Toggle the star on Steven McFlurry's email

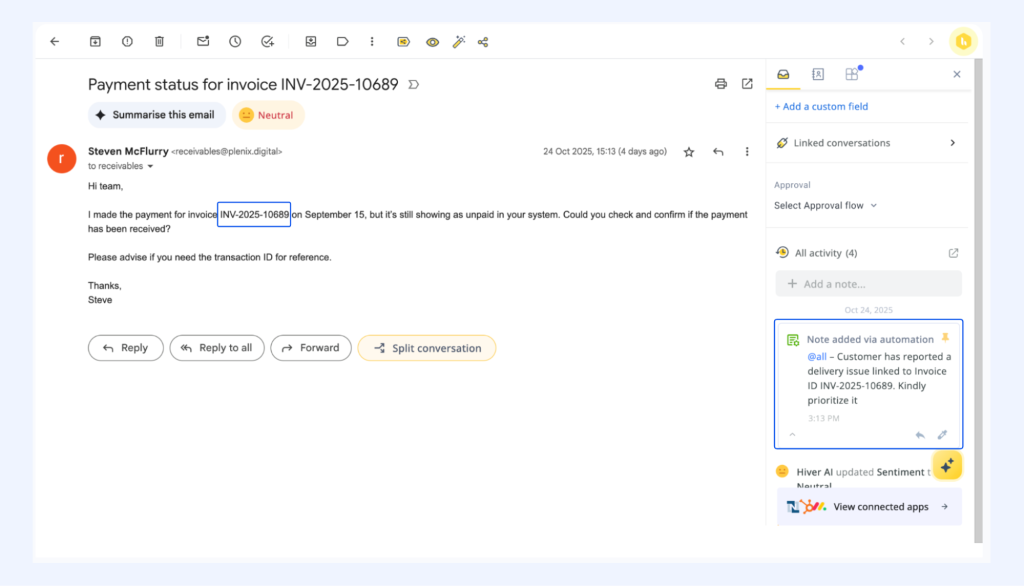click(689, 152)
